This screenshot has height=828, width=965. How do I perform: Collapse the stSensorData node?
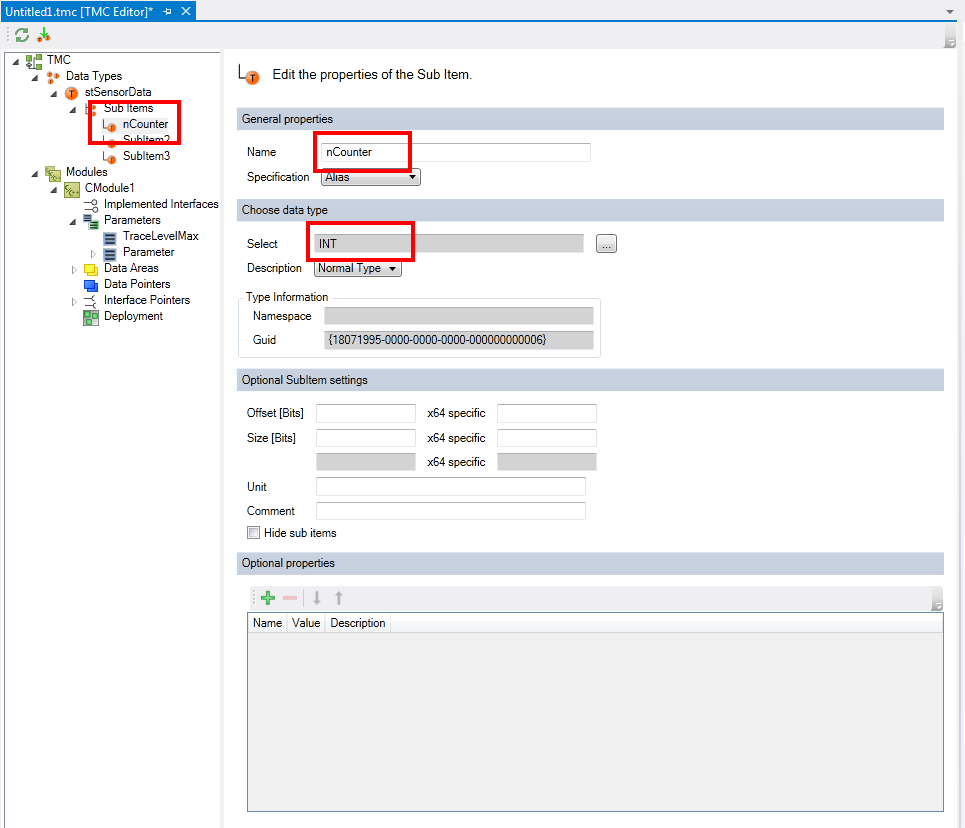click(x=54, y=94)
